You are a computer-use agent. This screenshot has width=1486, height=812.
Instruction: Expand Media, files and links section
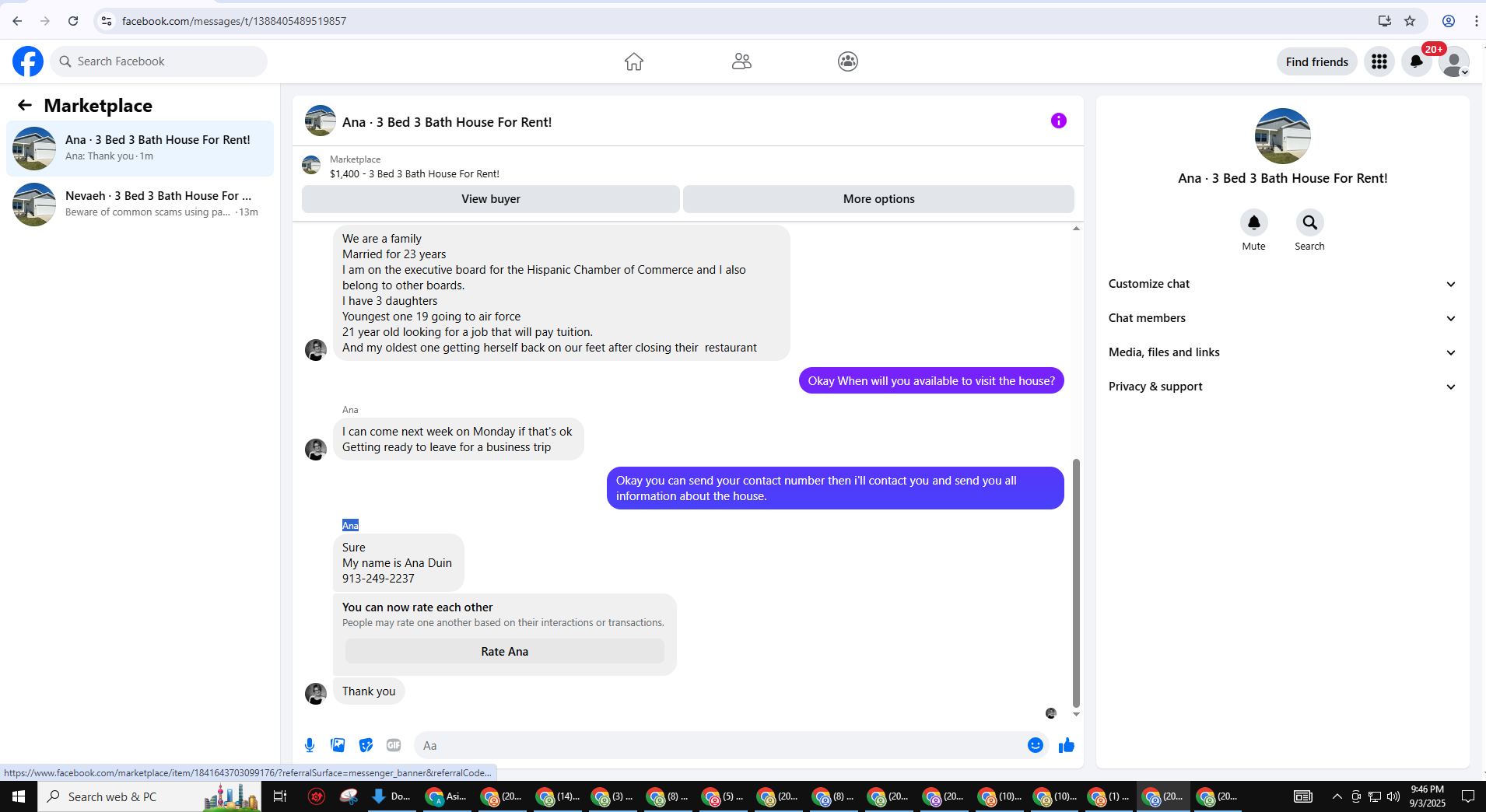pos(1282,352)
